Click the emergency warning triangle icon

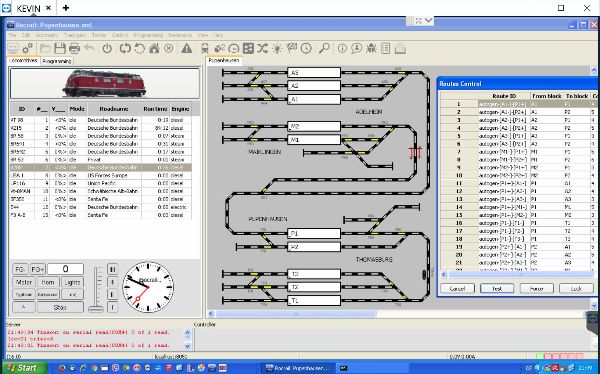186,49
